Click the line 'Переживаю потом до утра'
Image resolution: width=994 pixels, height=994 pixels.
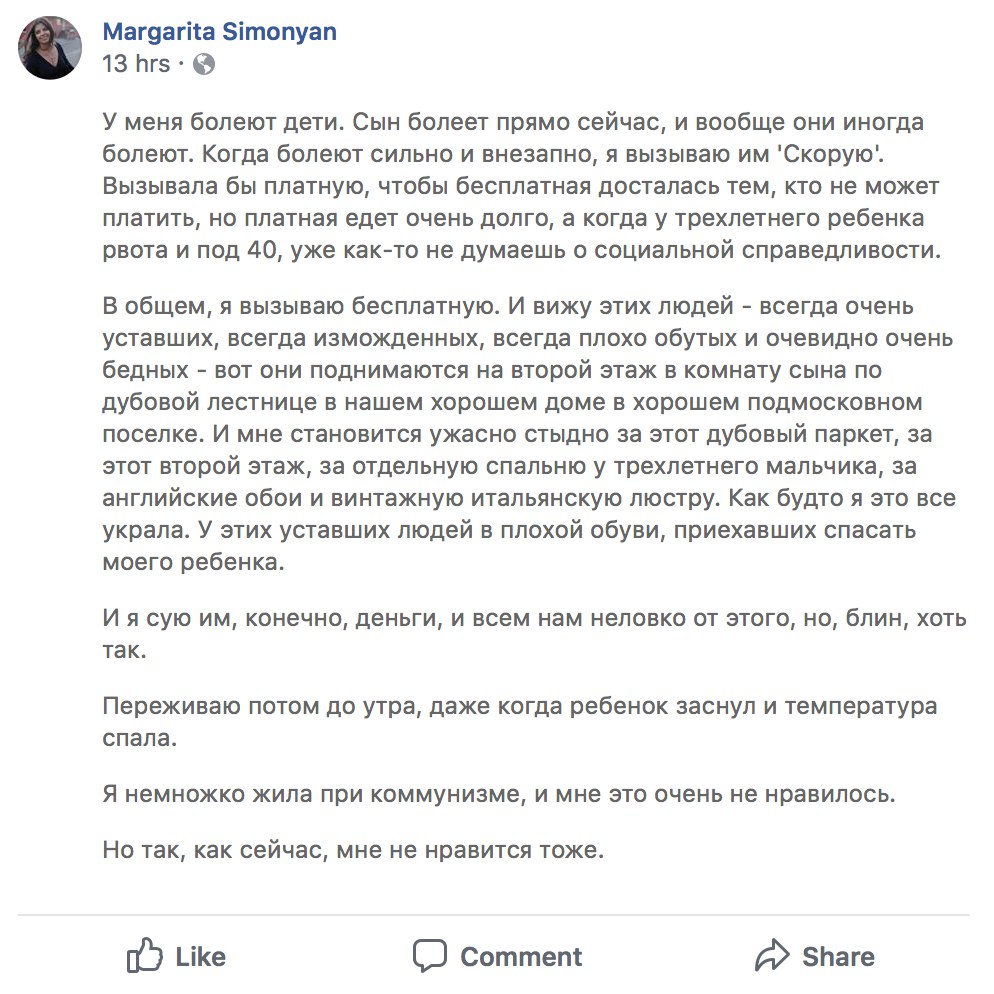coord(520,721)
